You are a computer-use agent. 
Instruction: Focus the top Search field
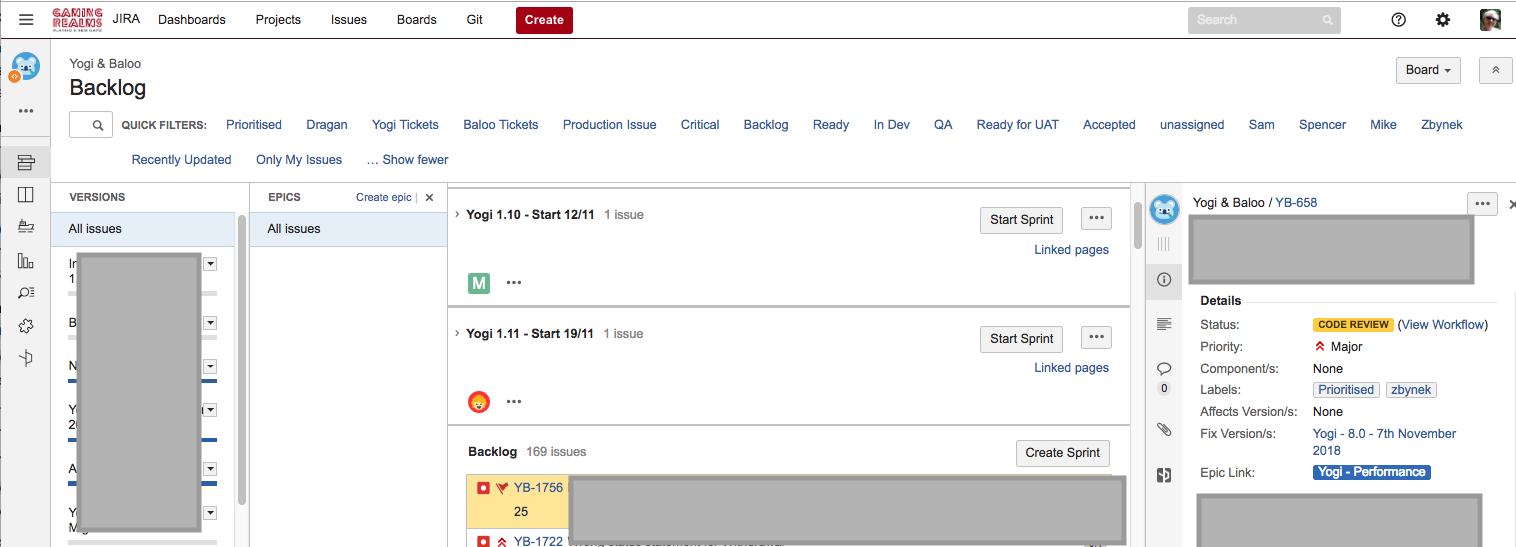tap(1264, 20)
